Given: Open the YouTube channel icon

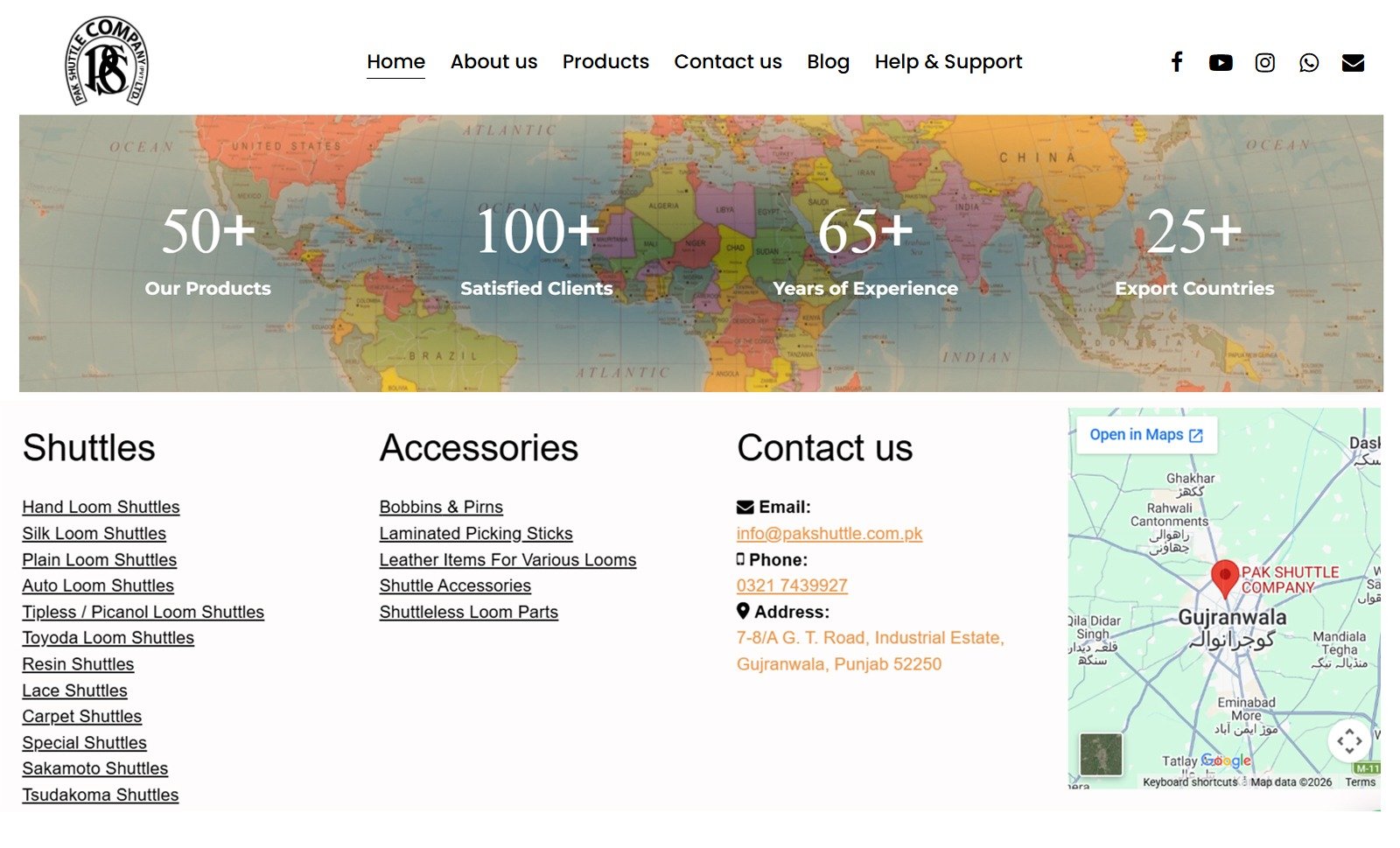Looking at the screenshot, I should [1221, 63].
